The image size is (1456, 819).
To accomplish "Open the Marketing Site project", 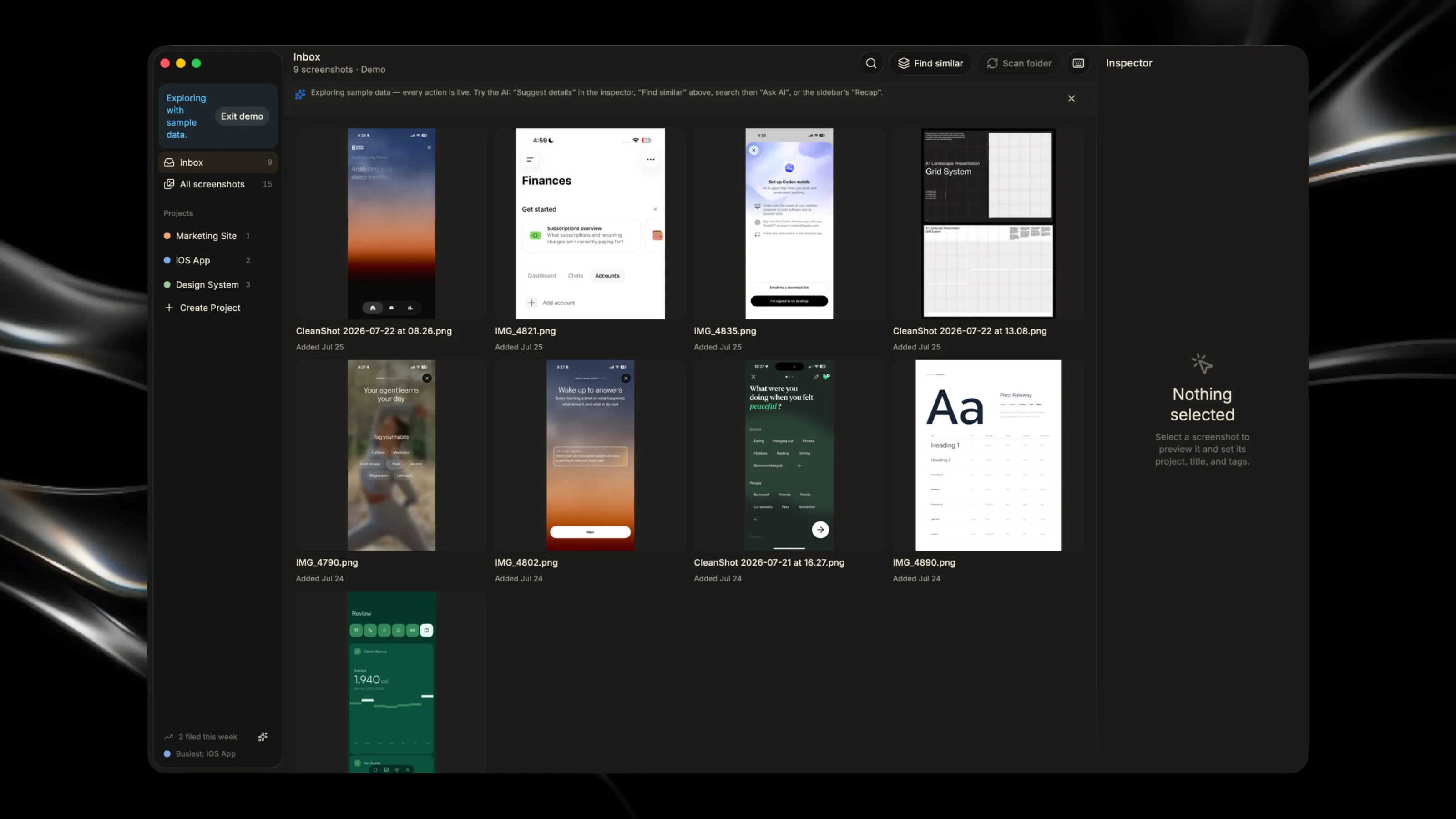I will coord(207,236).
